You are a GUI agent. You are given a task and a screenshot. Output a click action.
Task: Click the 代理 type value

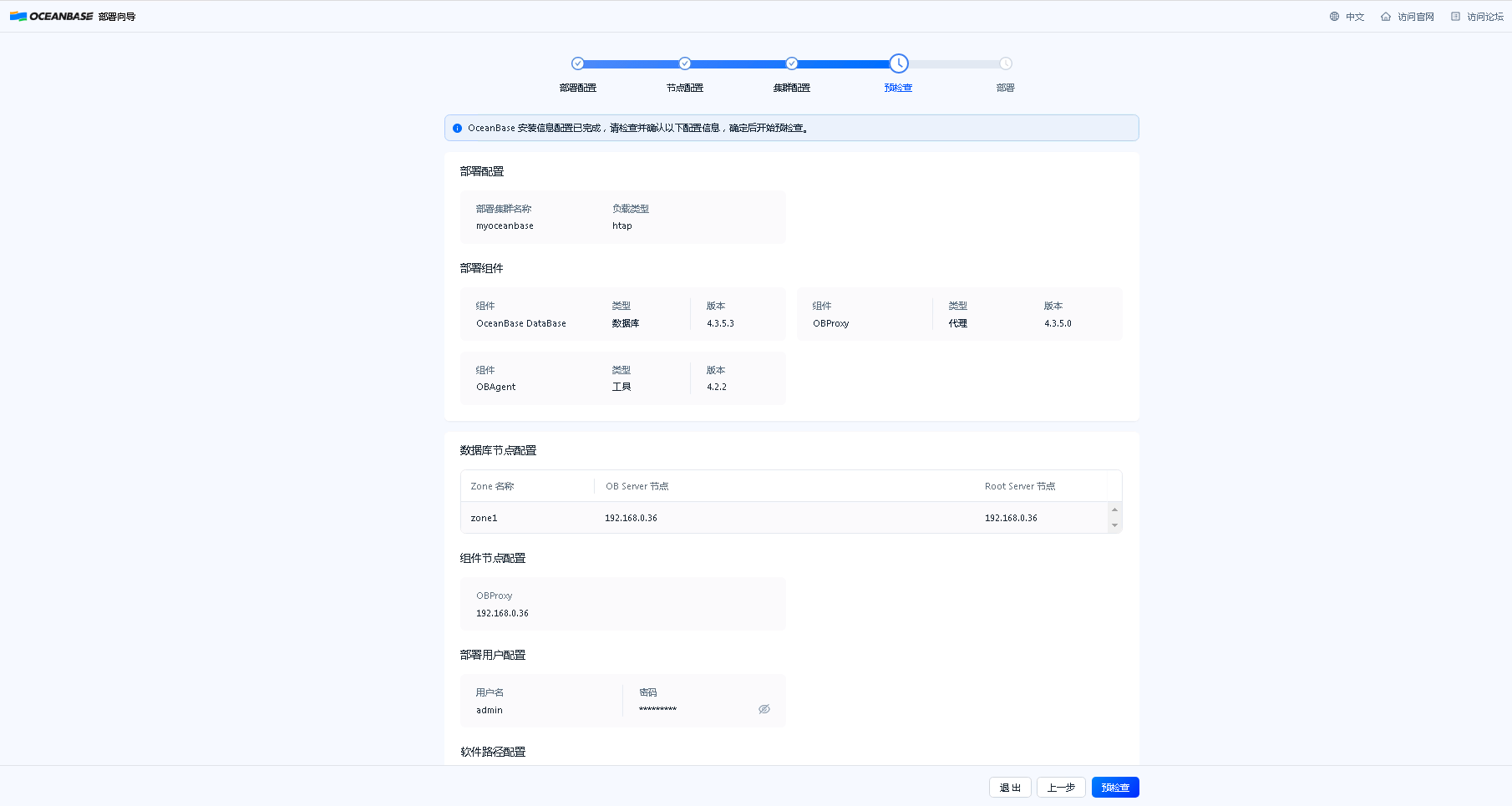pyautogui.click(x=957, y=324)
